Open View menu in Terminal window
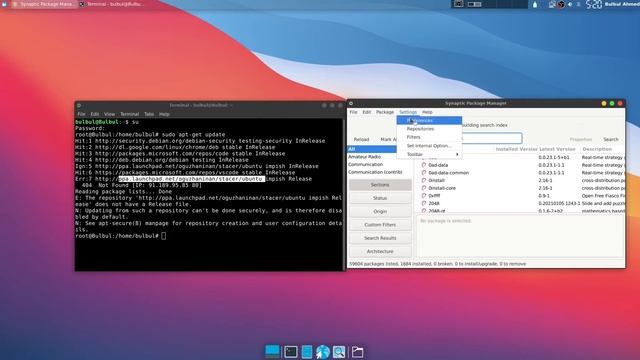640x360 pixels. coord(109,114)
